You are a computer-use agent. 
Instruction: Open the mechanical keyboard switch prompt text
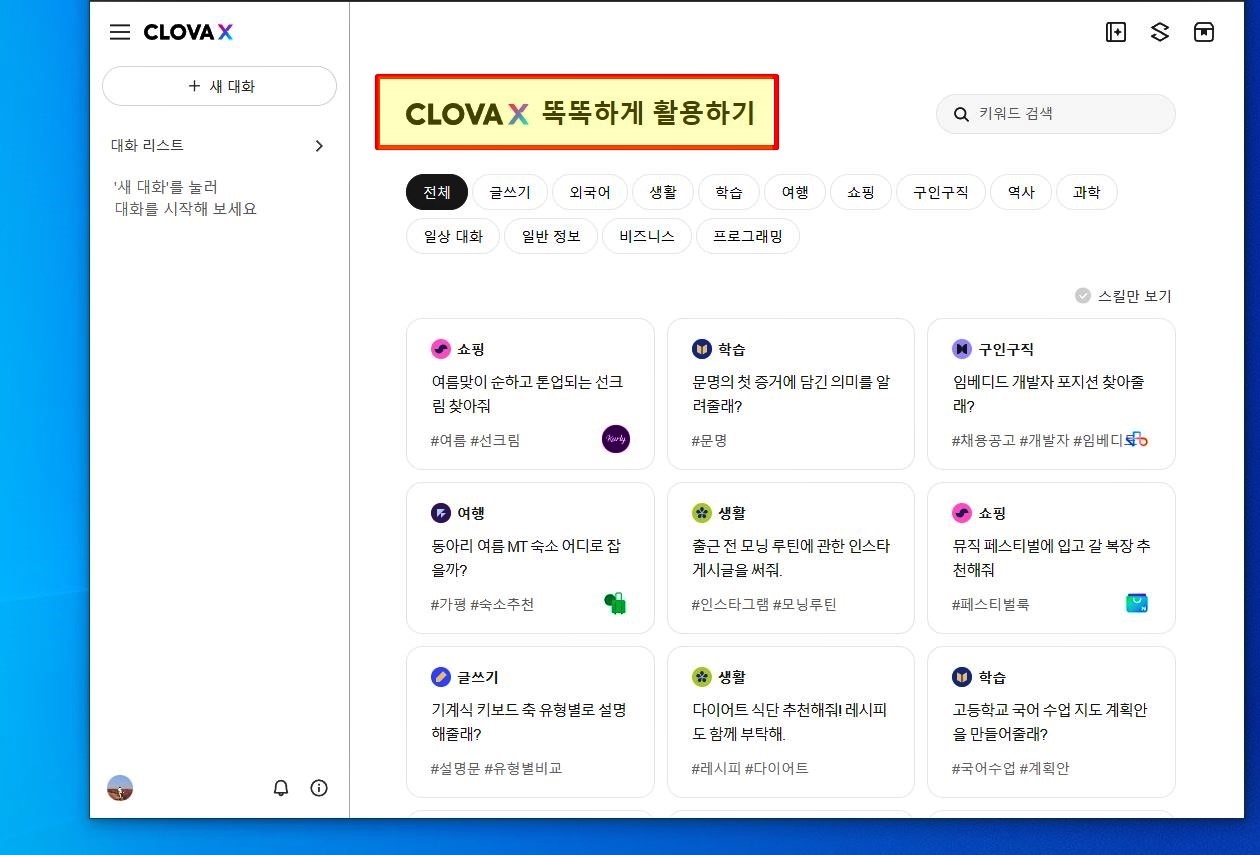tap(528, 722)
